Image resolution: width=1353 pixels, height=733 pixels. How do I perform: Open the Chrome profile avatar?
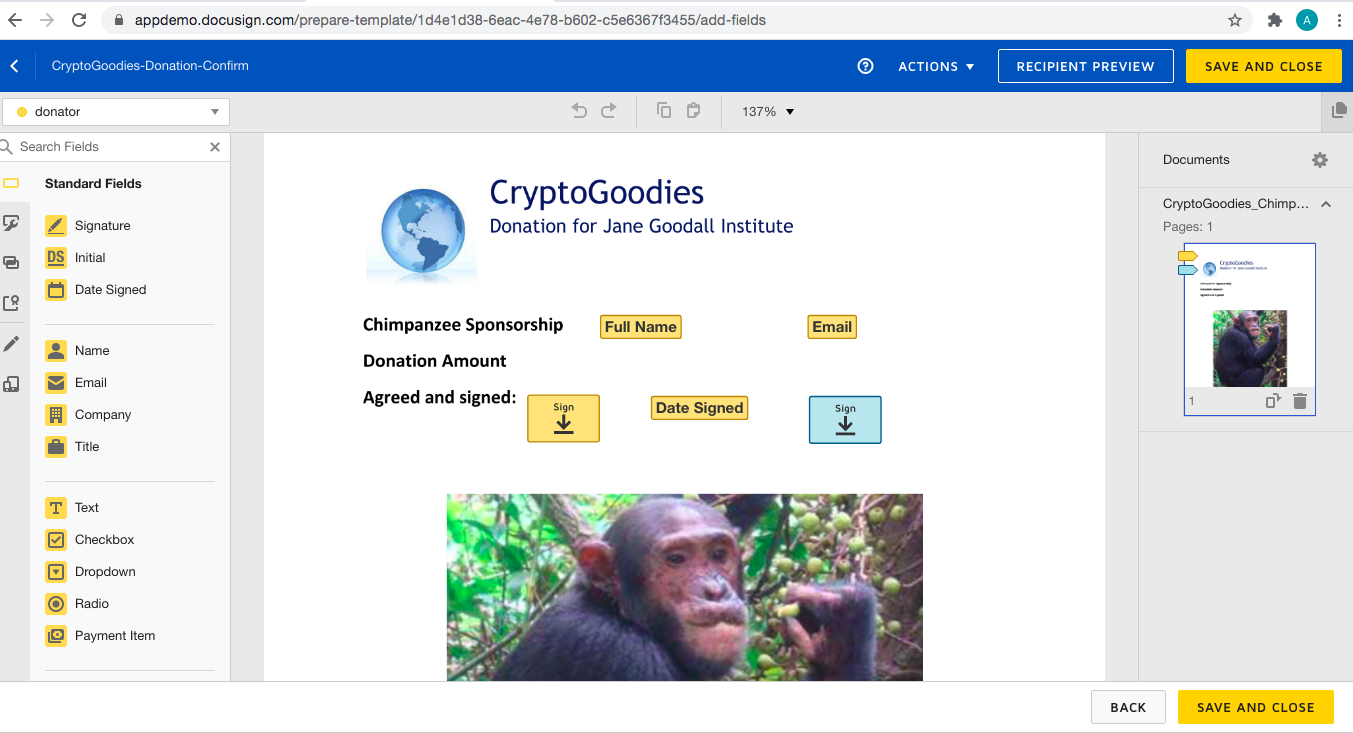pyautogui.click(x=1307, y=20)
